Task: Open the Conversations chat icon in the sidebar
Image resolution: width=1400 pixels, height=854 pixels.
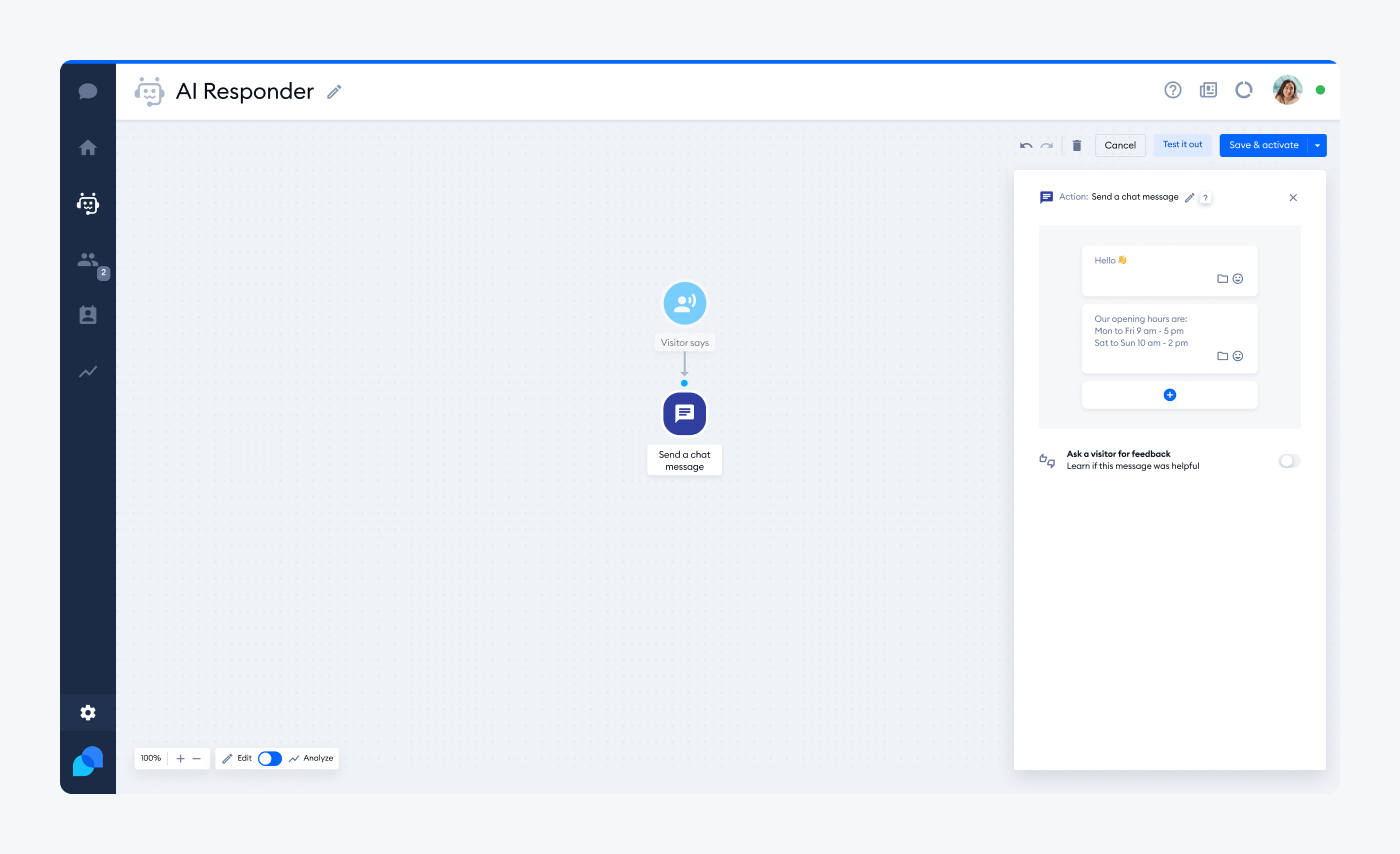Action: click(88, 90)
